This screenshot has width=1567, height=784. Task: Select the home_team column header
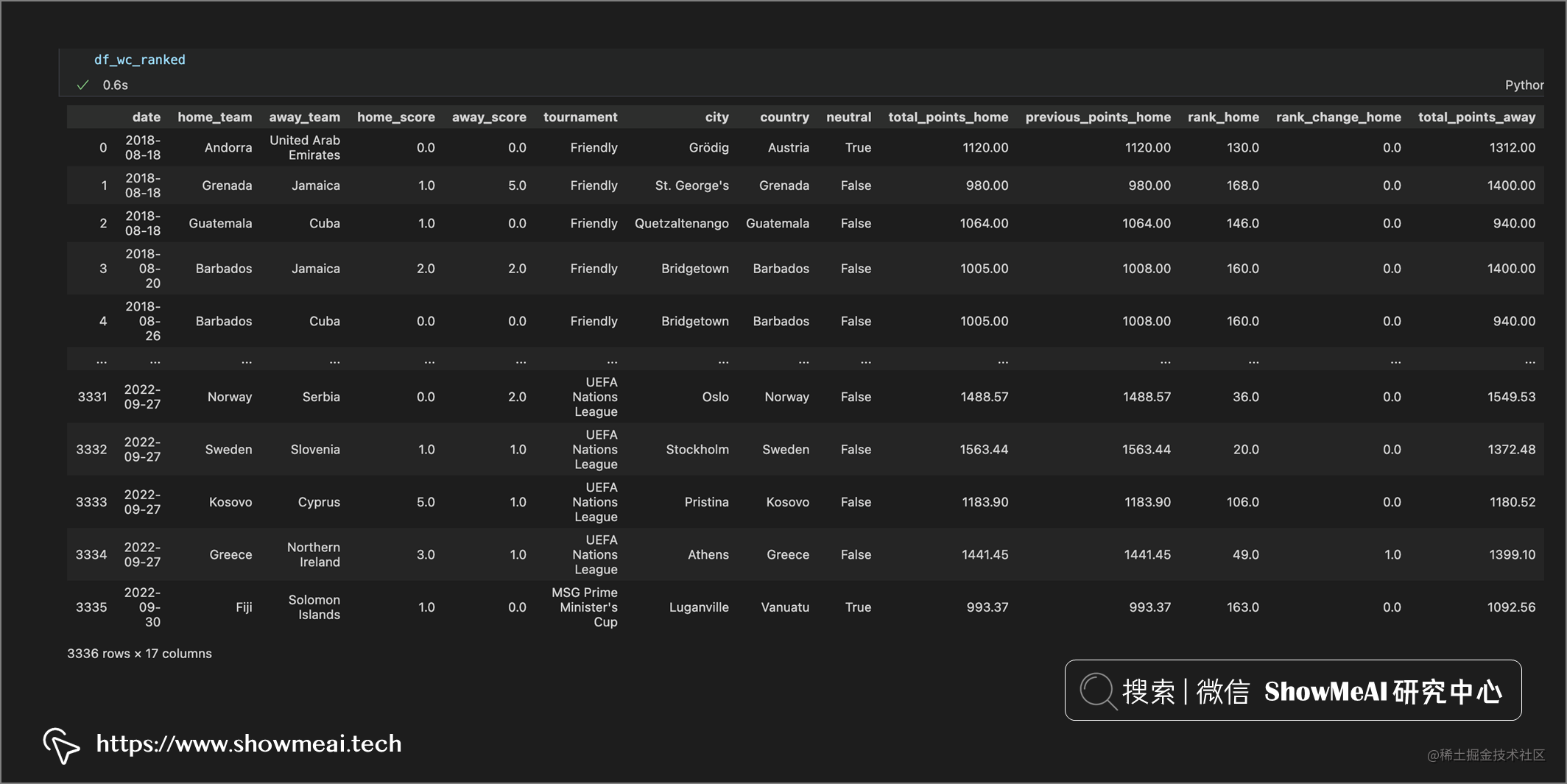[x=215, y=117]
